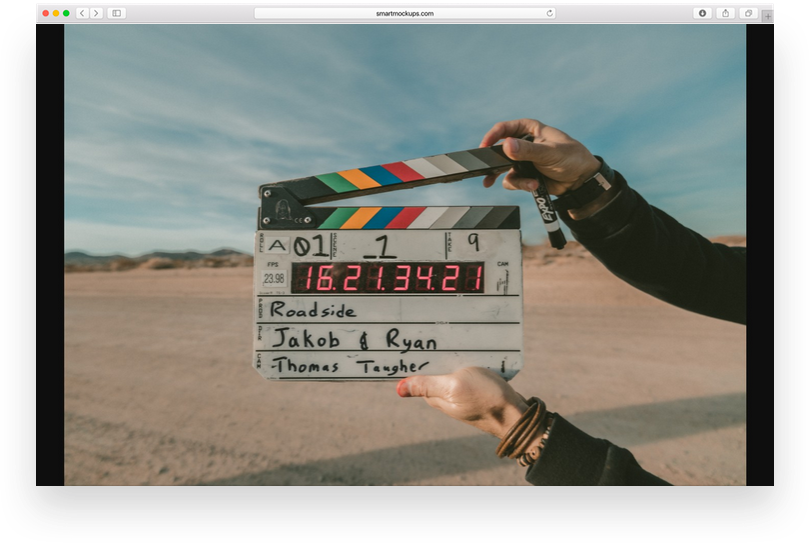Close the window with red button

tap(45, 13)
